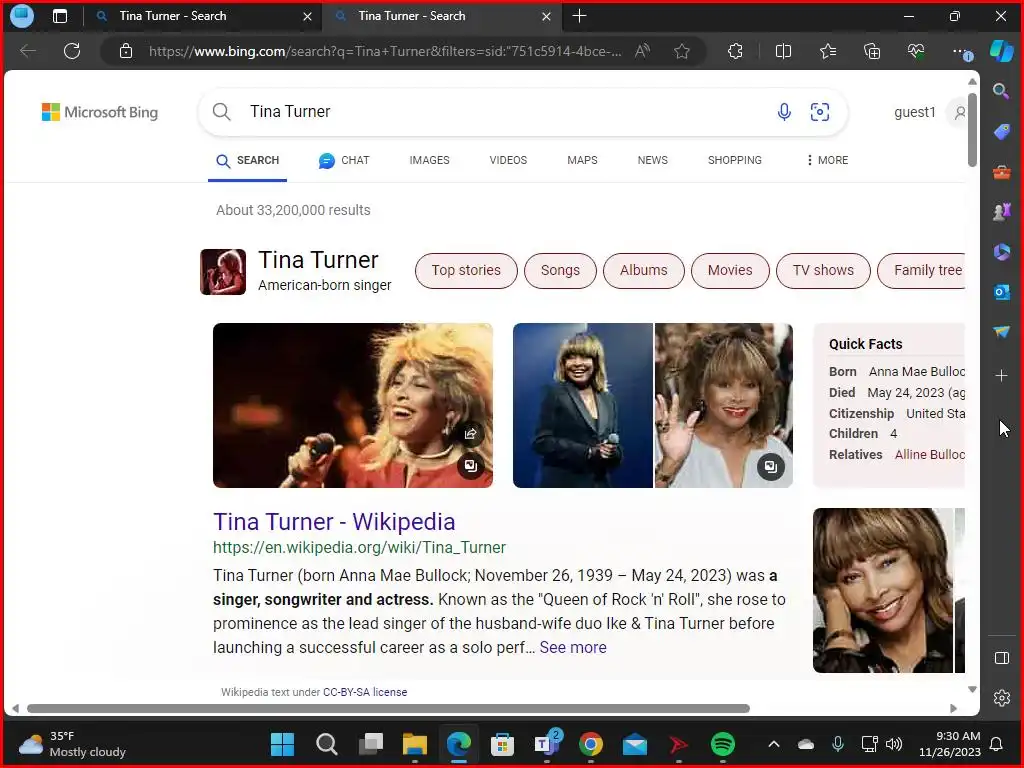Click the guest1 account name
This screenshot has width=1024, height=768.
(914, 112)
